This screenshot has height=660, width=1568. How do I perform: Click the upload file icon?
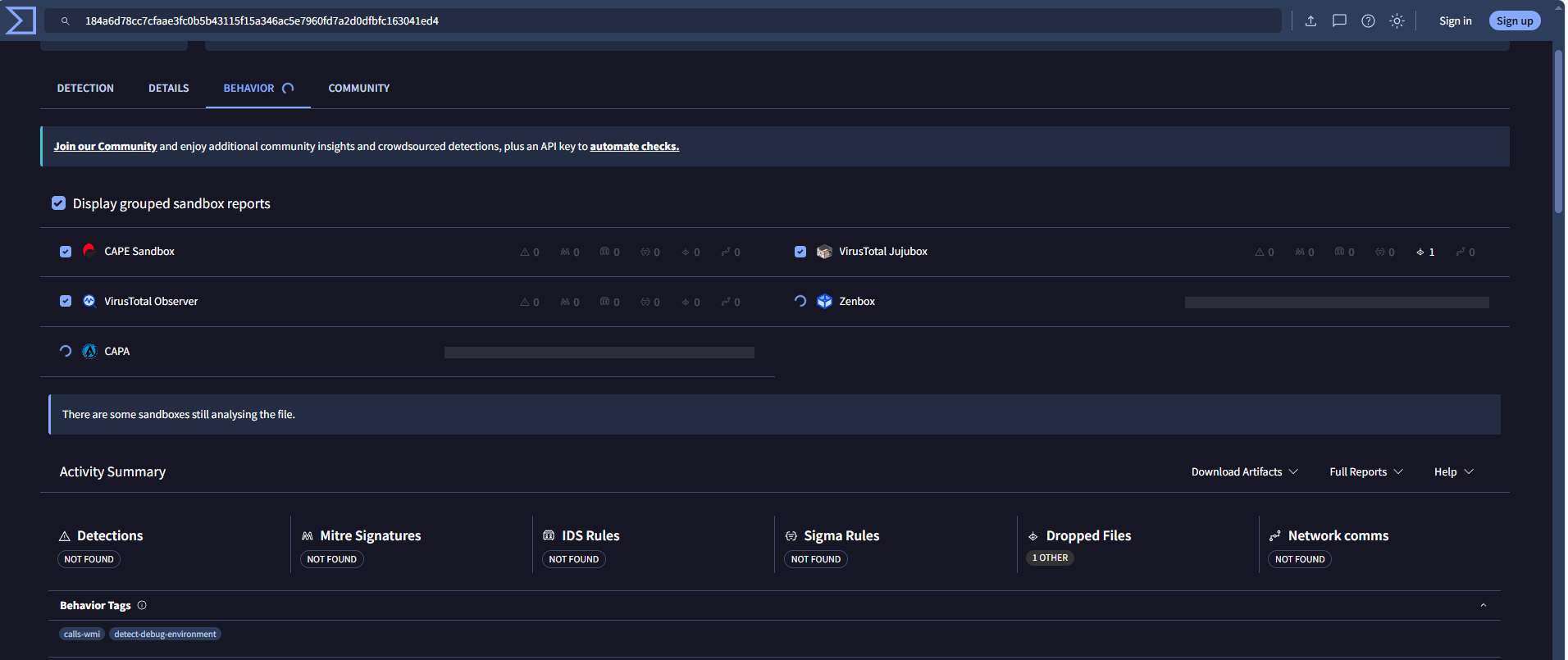(1310, 21)
